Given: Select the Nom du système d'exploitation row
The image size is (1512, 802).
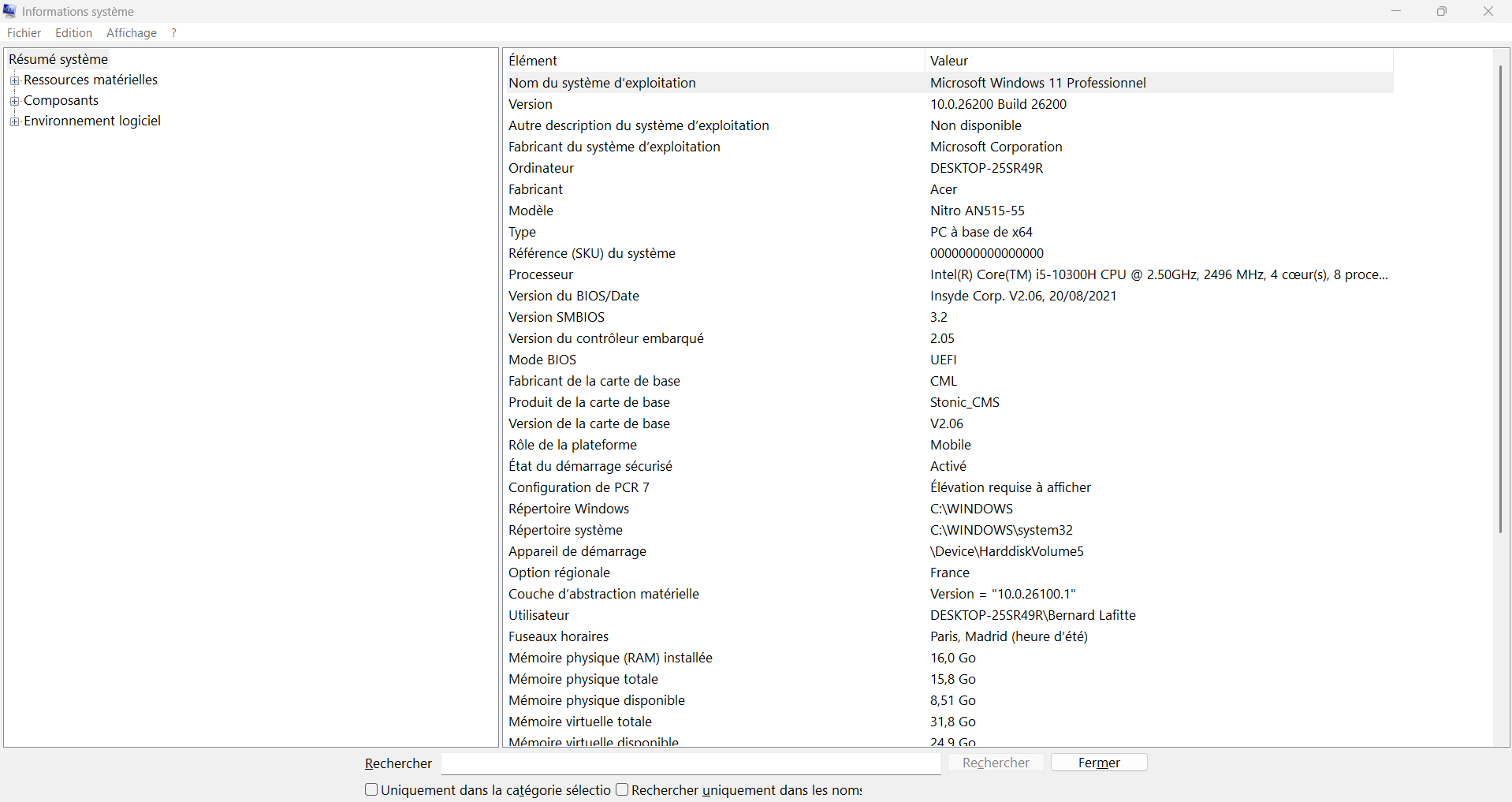Looking at the screenshot, I should point(948,83).
